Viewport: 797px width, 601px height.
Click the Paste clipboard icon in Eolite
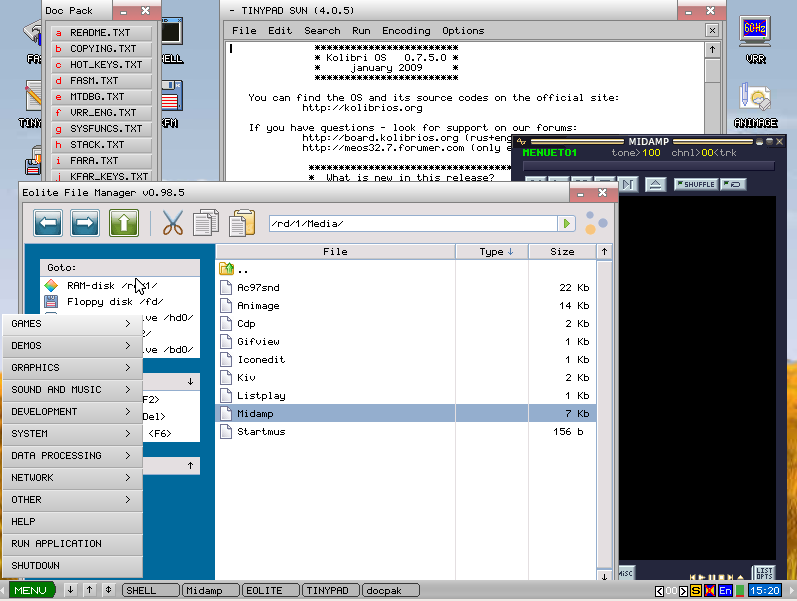coord(242,223)
